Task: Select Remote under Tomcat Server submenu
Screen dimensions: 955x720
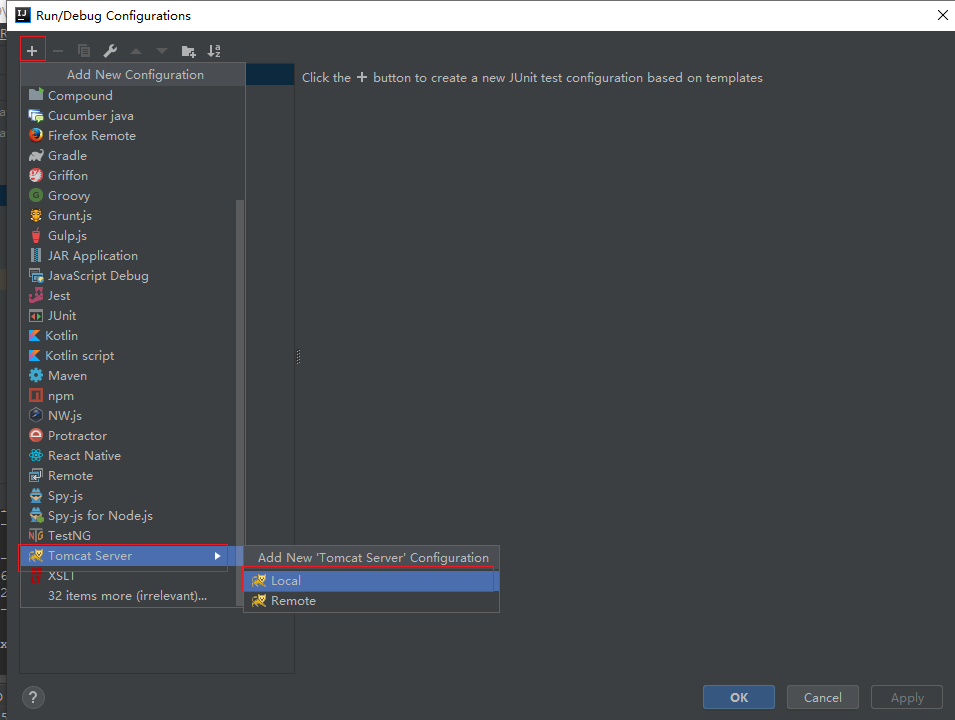Action: pos(292,601)
